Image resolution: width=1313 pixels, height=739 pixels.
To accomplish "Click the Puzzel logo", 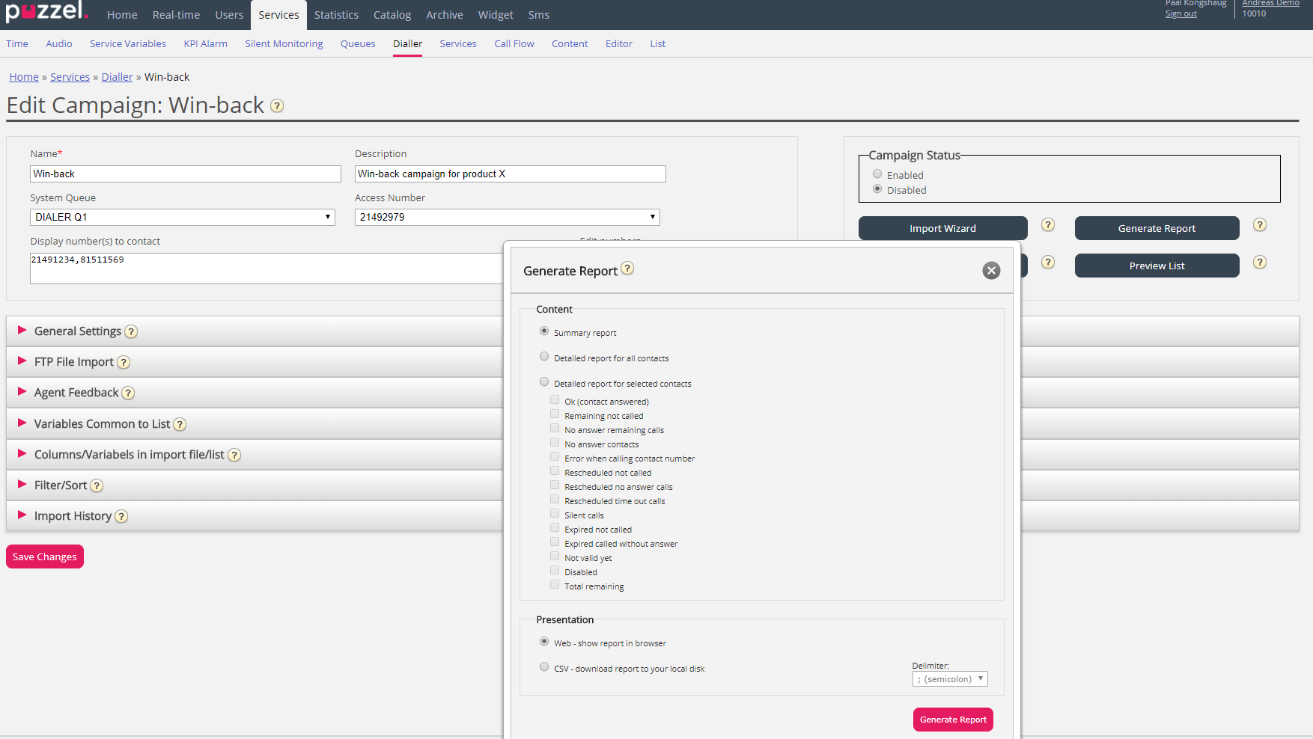I will [x=47, y=14].
